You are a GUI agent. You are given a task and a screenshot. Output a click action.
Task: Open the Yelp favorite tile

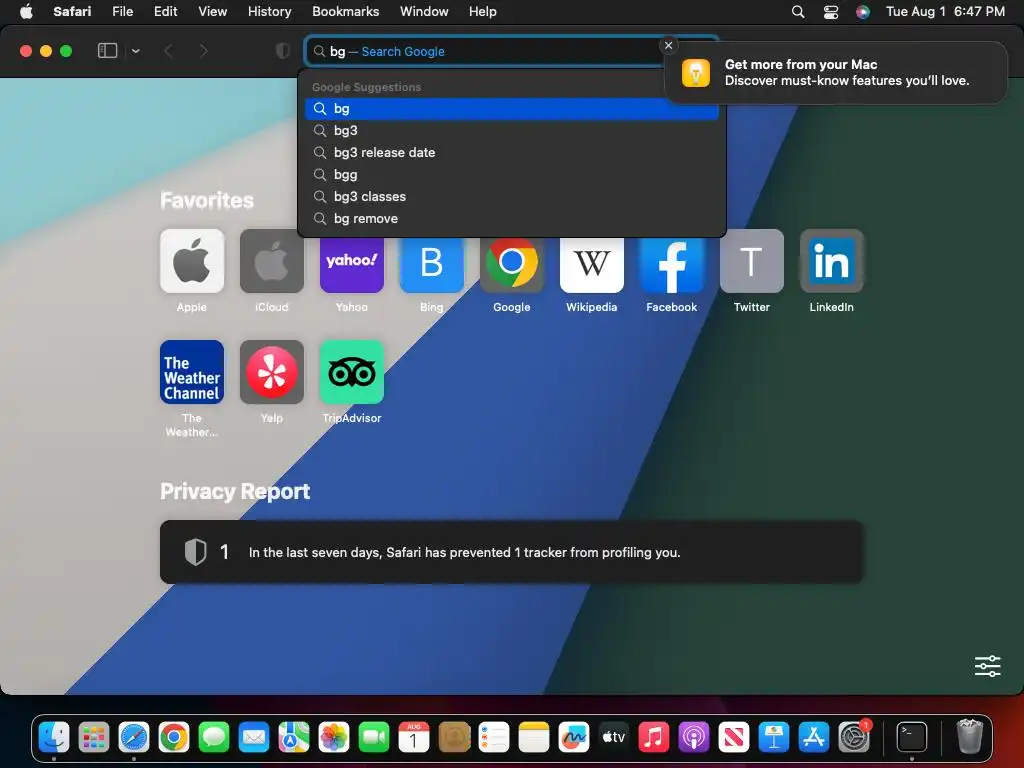click(x=272, y=372)
